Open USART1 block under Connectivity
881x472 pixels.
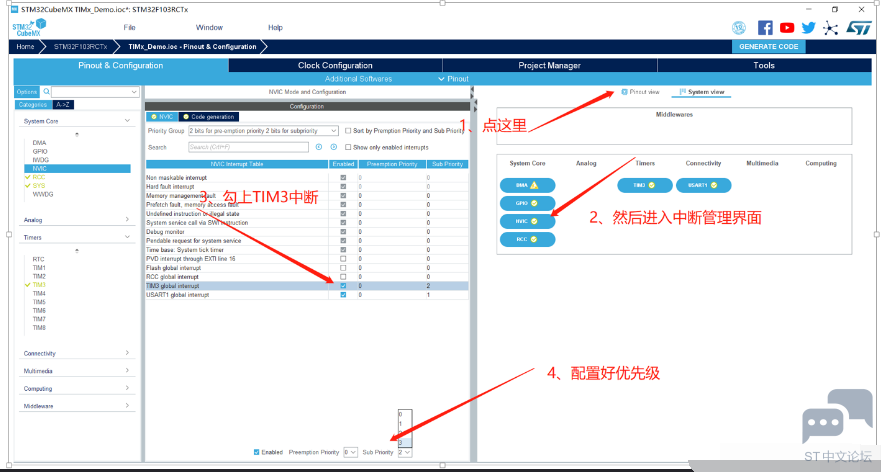tap(703, 185)
